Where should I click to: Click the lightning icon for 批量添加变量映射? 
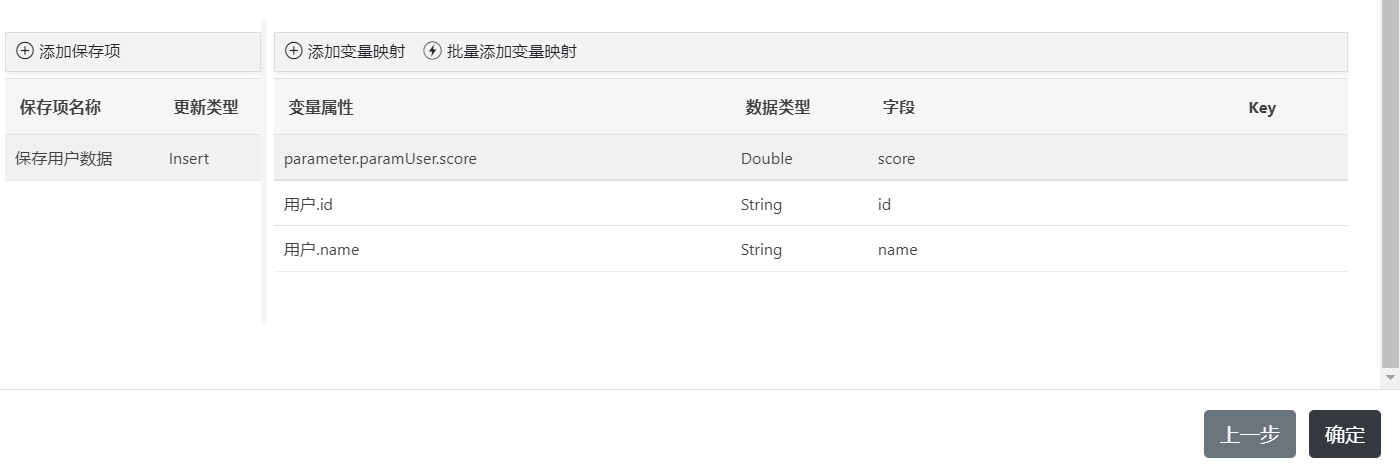coord(433,51)
